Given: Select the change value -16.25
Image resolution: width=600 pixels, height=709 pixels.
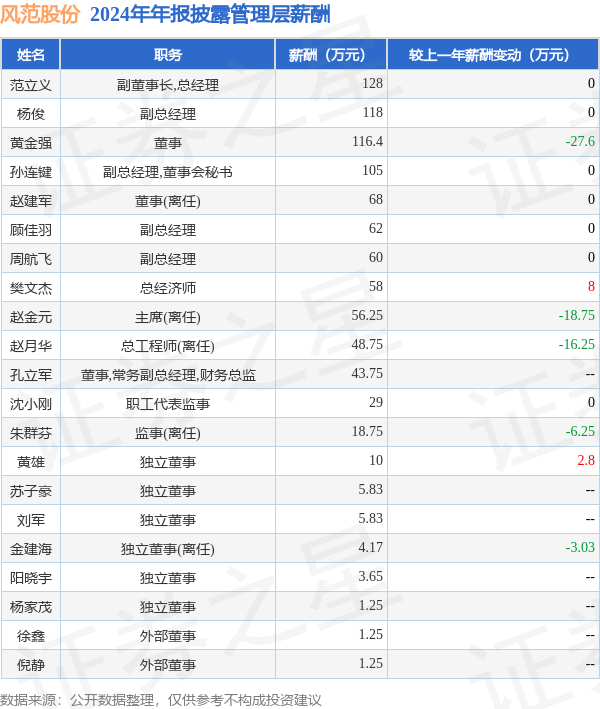Looking at the screenshot, I should tap(576, 344).
